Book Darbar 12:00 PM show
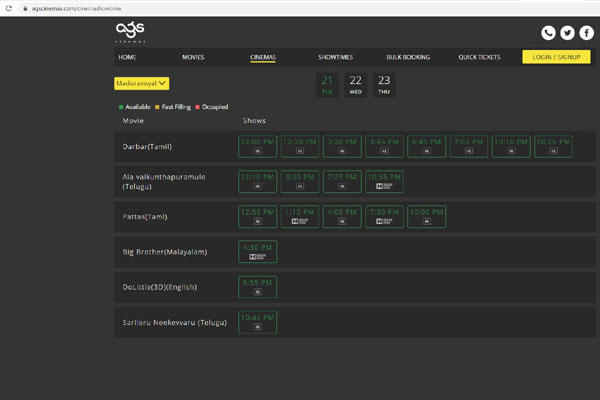This screenshot has width=600, height=400. [x=258, y=146]
